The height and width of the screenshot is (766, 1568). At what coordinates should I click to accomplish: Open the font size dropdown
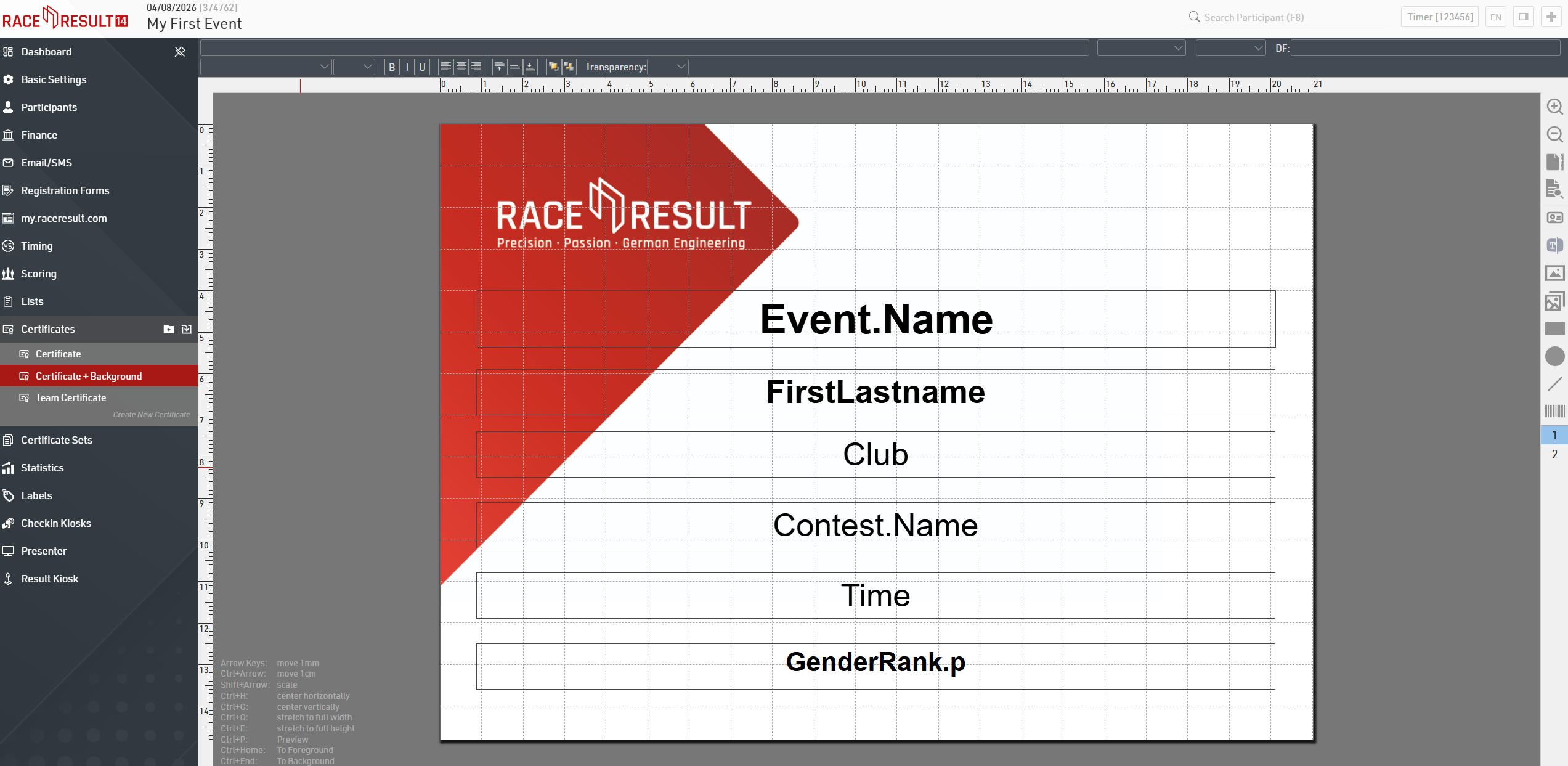pos(354,67)
